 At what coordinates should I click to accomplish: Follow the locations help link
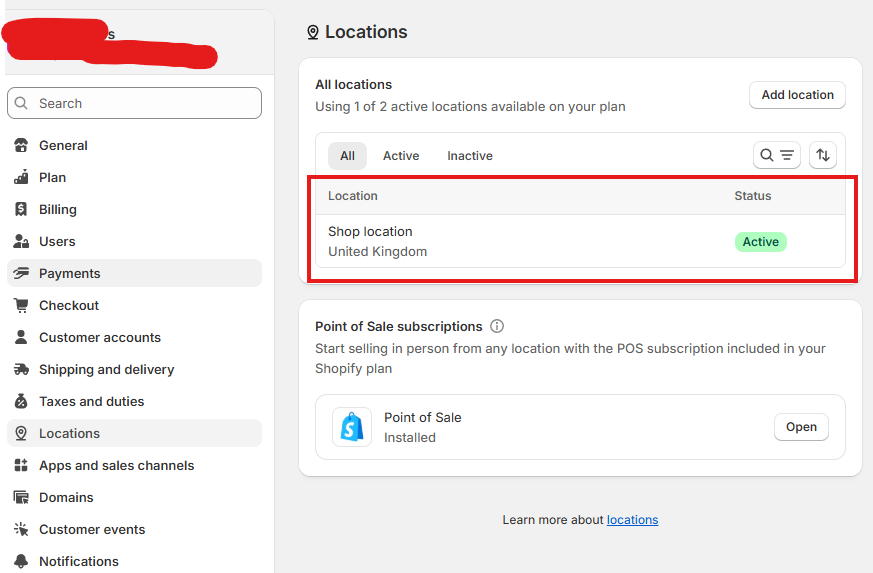(x=632, y=520)
